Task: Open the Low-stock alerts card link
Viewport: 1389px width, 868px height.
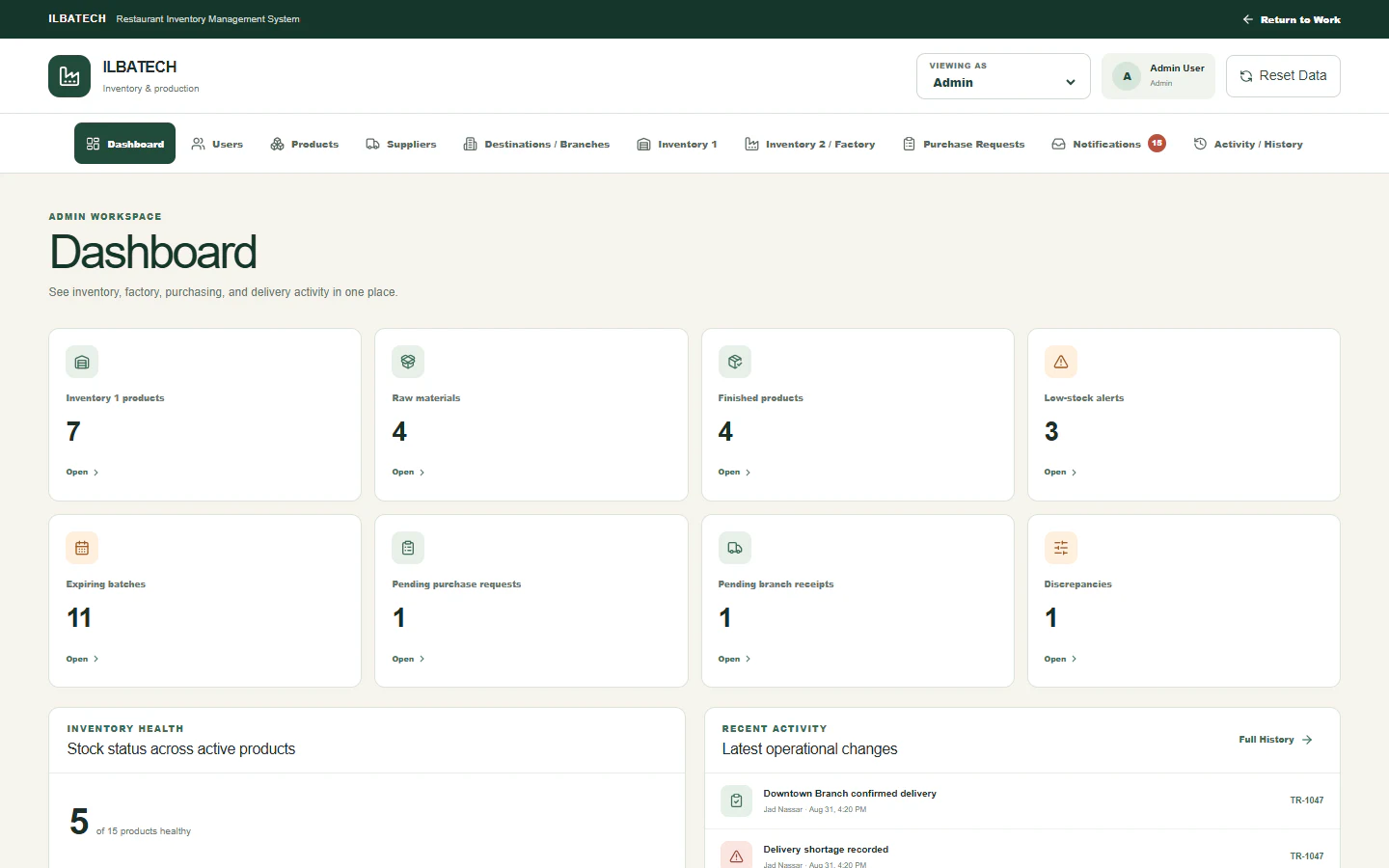Action: click(1060, 473)
